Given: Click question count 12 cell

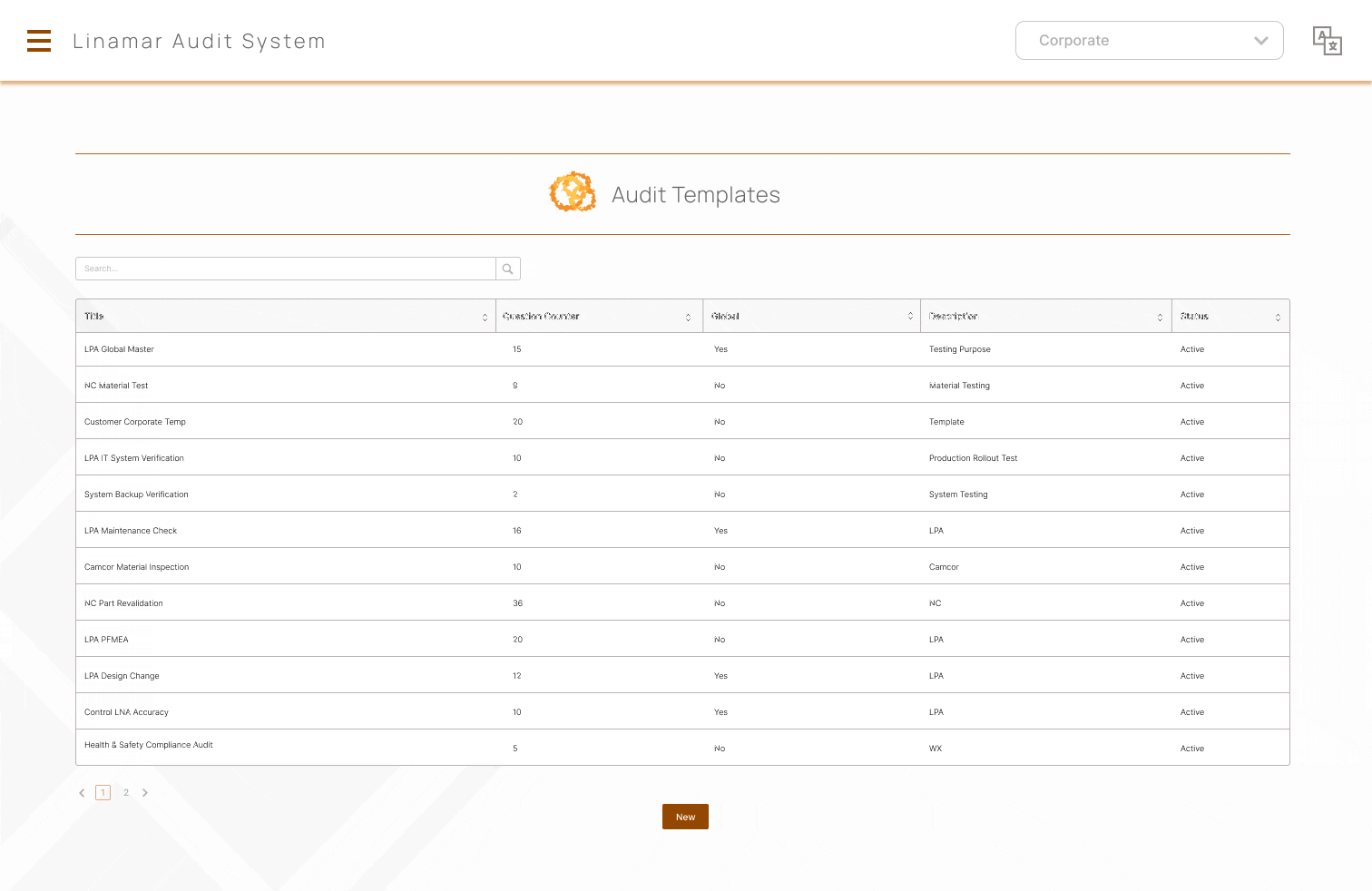Looking at the screenshot, I should click(x=517, y=676).
